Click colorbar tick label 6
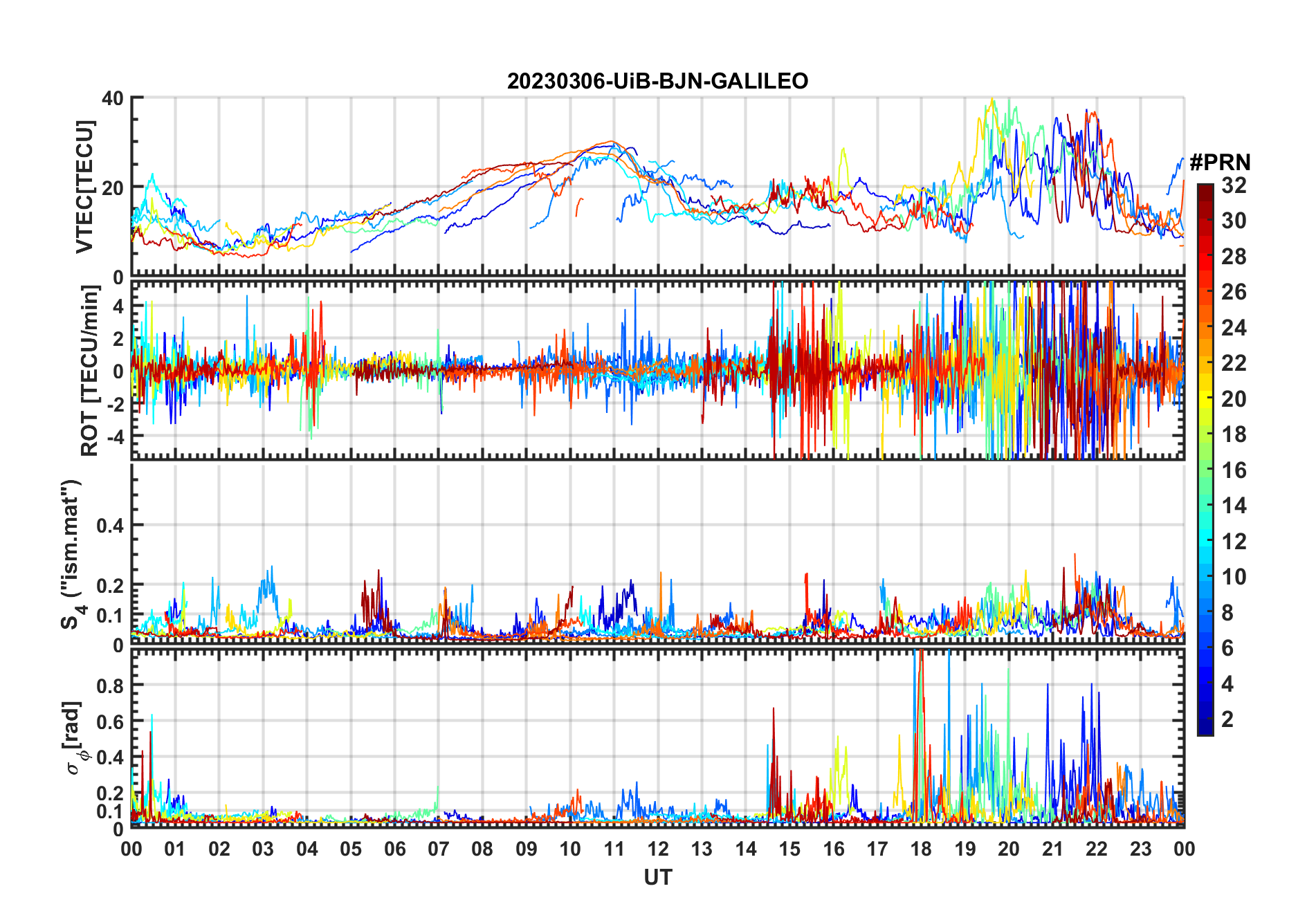1316x920 pixels. click(x=1227, y=647)
